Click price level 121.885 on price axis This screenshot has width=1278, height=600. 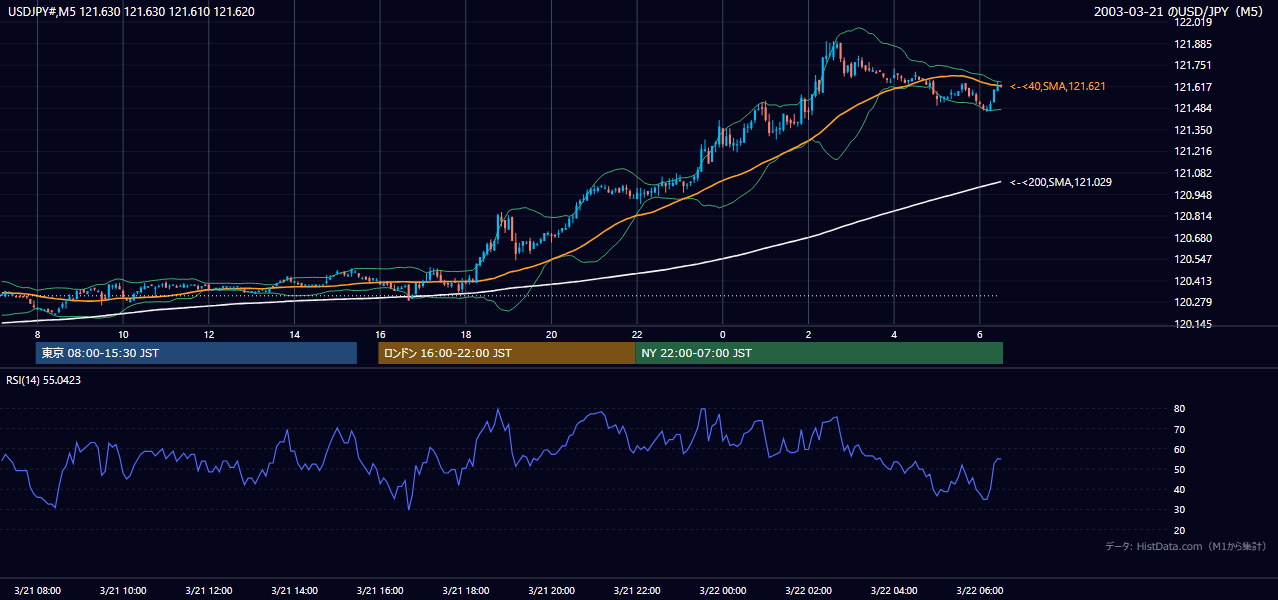point(1194,44)
